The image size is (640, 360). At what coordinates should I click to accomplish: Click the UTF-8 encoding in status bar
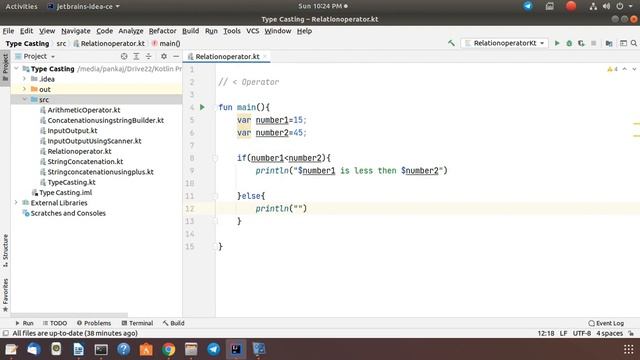coord(582,333)
